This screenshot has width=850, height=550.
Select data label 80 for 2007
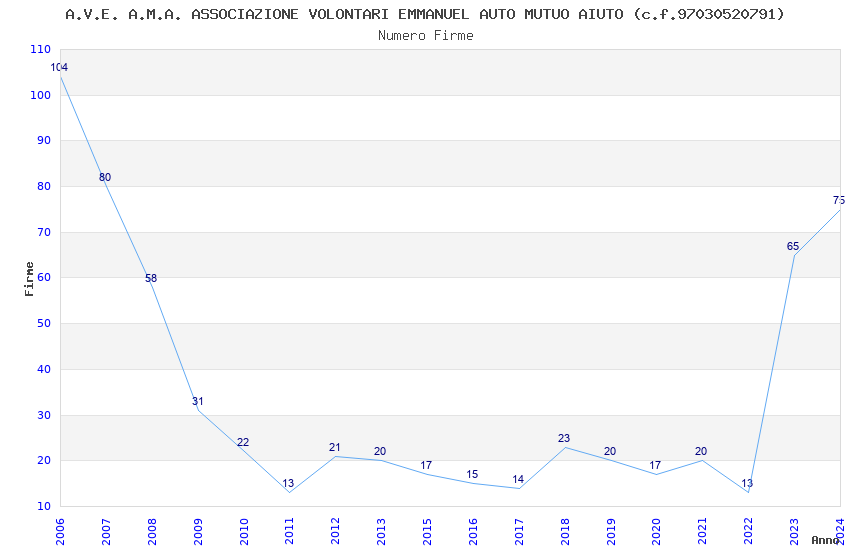(x=105, y=177)
